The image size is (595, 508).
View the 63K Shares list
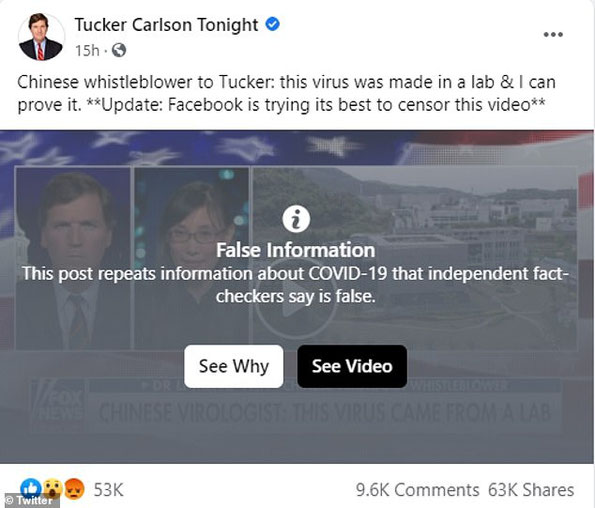click(531, 490)
